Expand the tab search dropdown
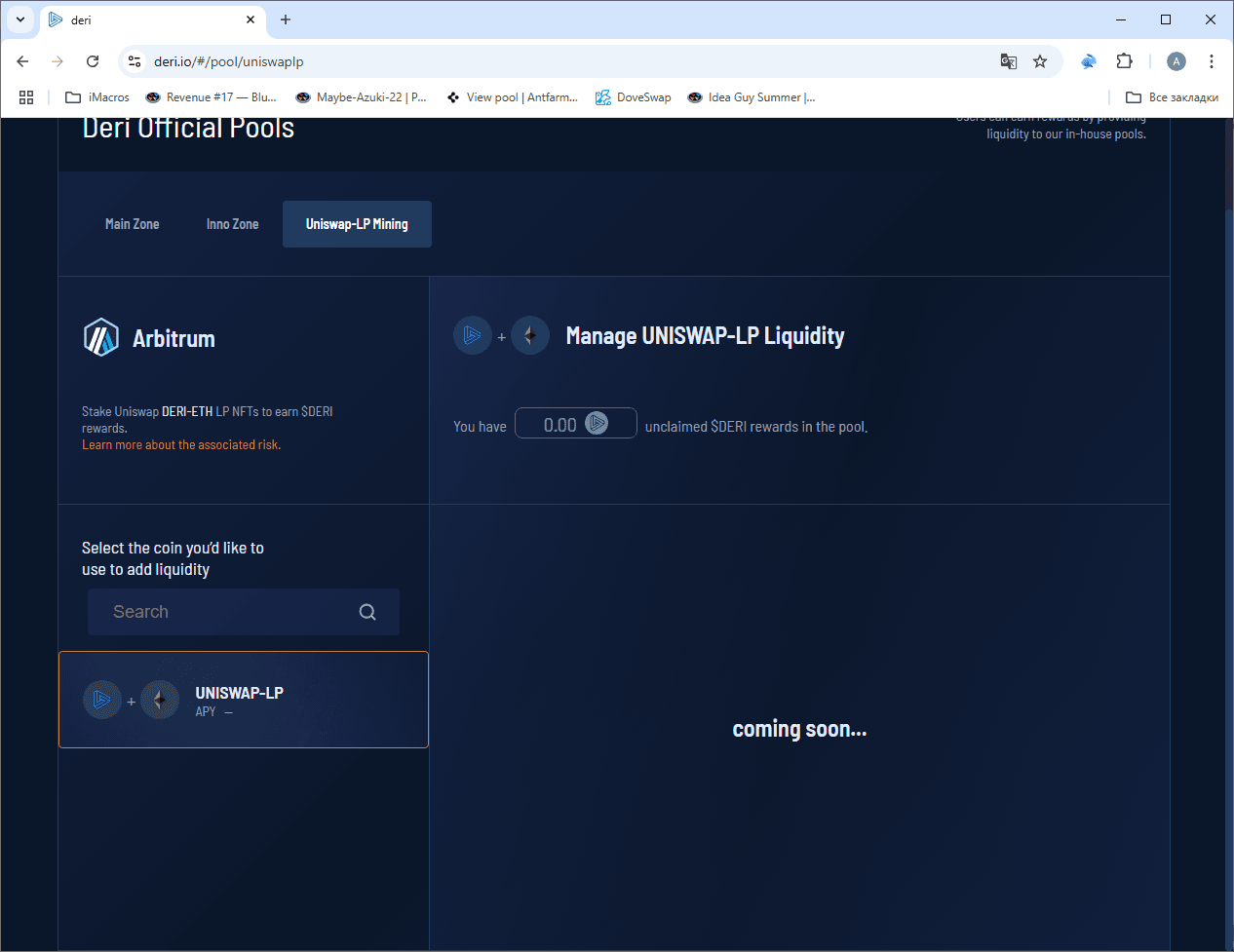Screen dimensions: 1234x952 [x=19, y=19]
